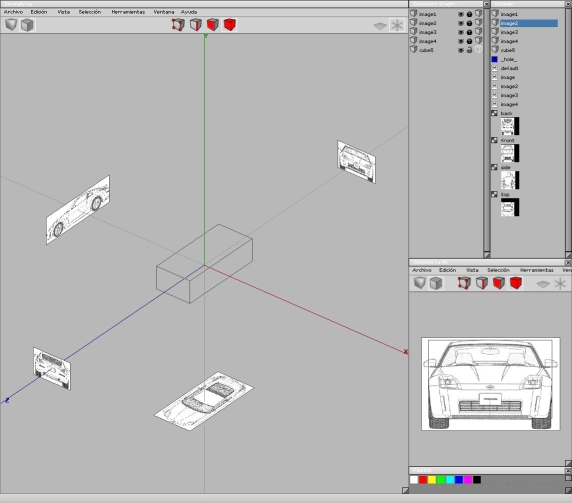Image resolution: width=572 pixels, height=503 pixels.
Task: Toggle ground plane icon in main Geometry toolbar
Action: point(380,26)
